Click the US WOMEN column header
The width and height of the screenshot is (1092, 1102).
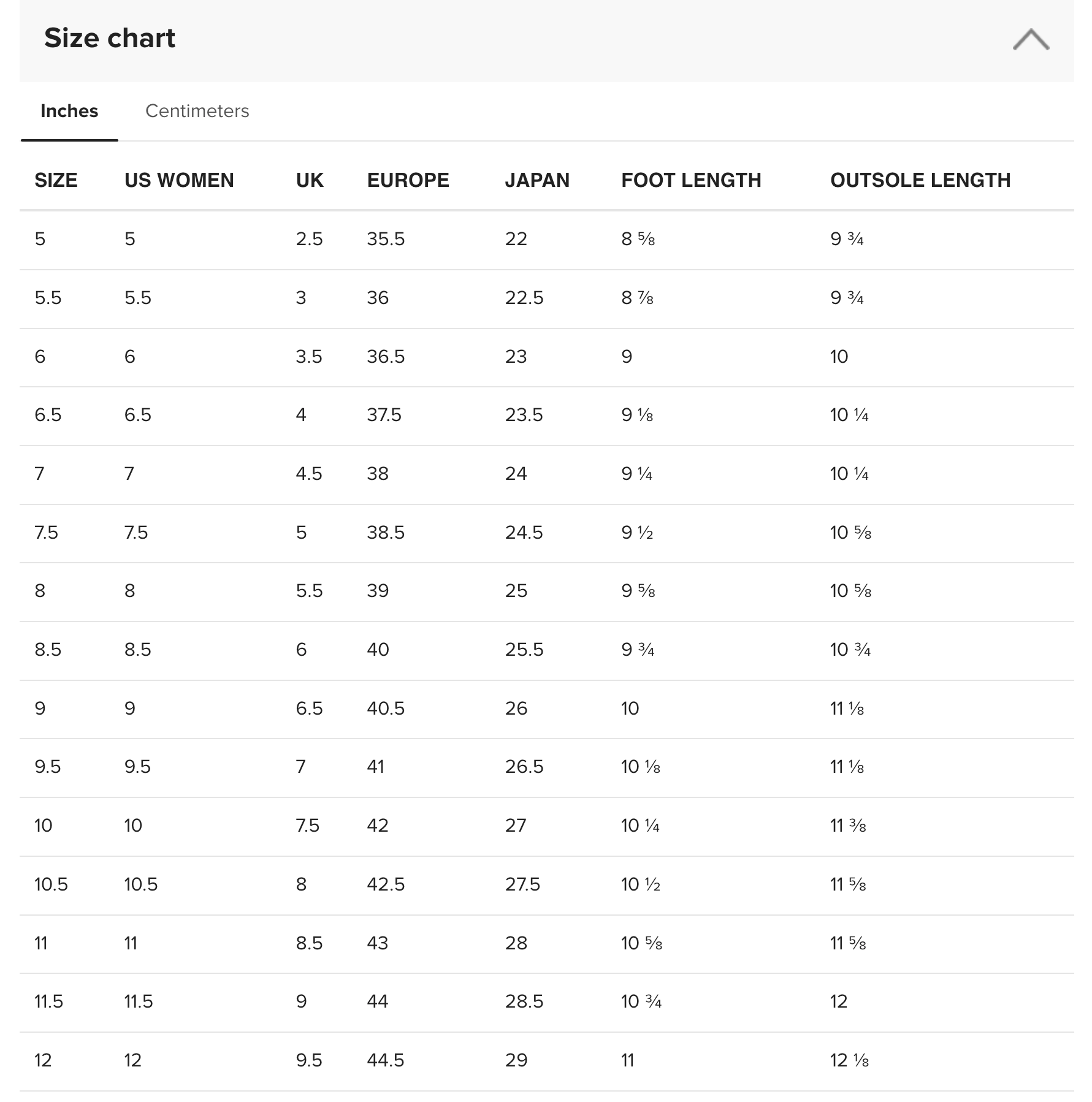pyautogui.click(x=179, y=180)
